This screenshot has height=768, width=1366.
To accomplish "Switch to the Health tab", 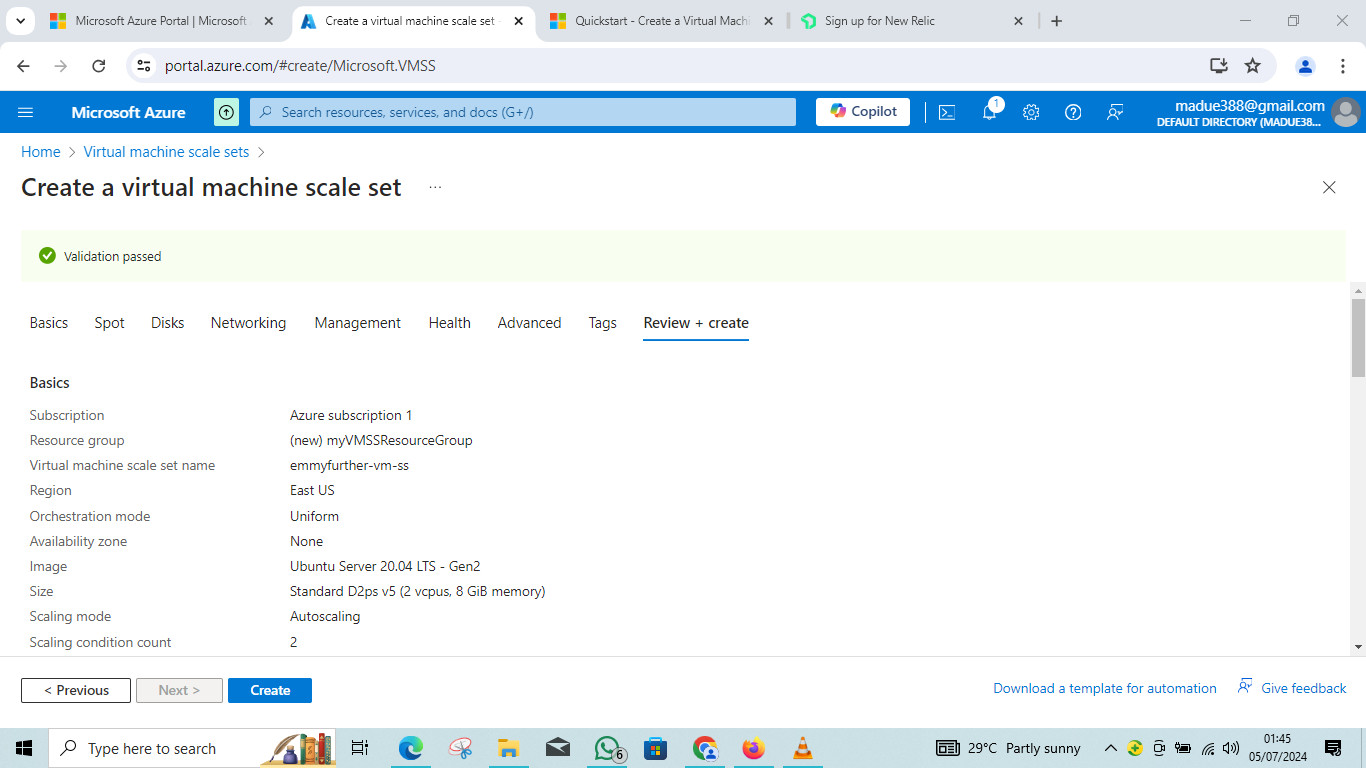I will coord(450,323).
